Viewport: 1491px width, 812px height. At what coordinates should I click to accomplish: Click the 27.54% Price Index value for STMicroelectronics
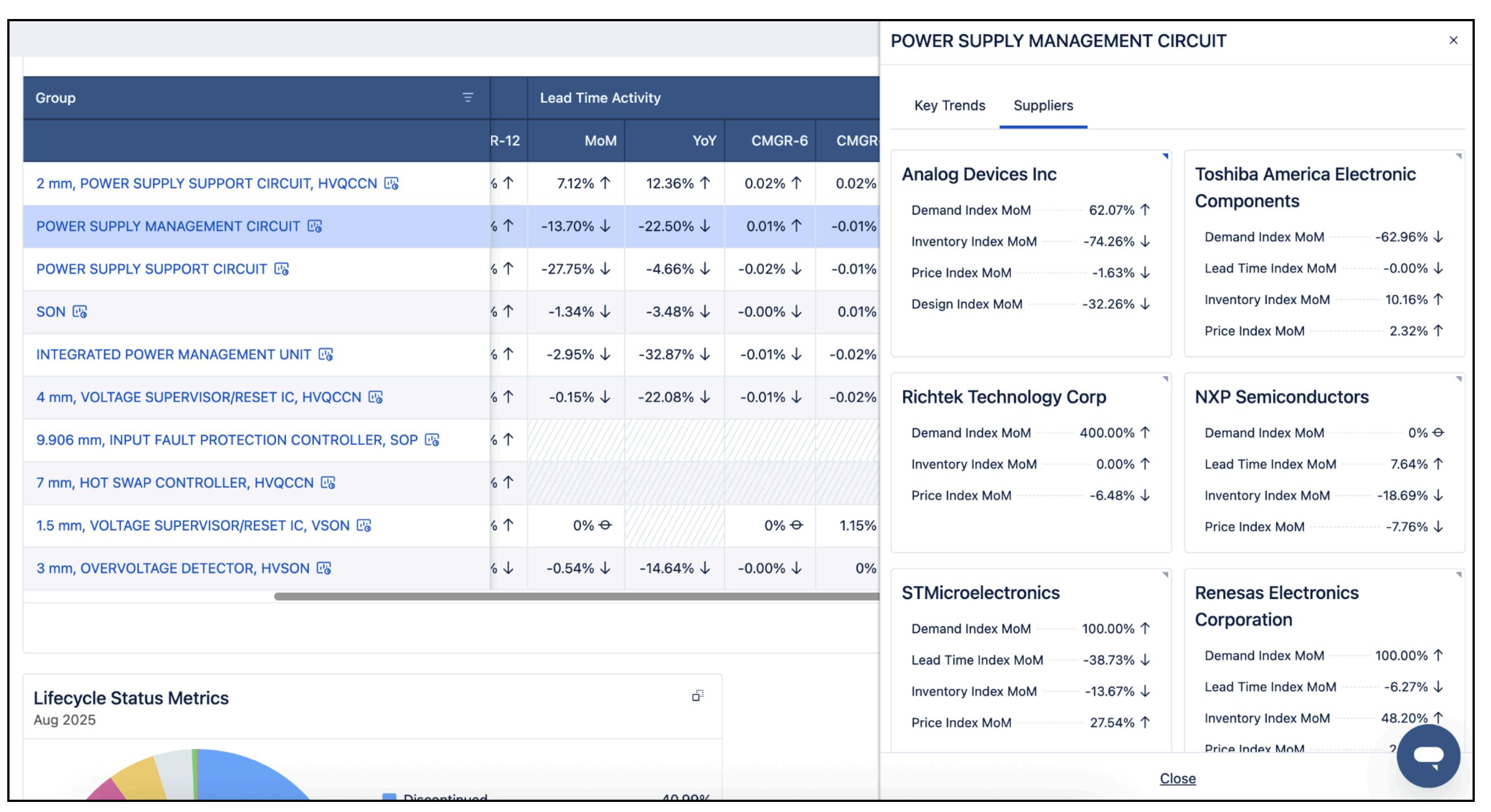1112,723
